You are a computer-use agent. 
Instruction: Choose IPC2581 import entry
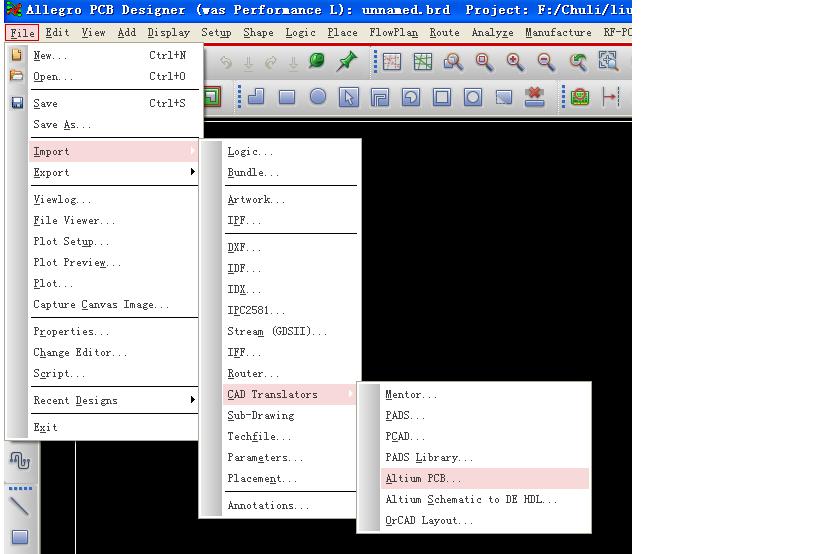tap(289, 310)
